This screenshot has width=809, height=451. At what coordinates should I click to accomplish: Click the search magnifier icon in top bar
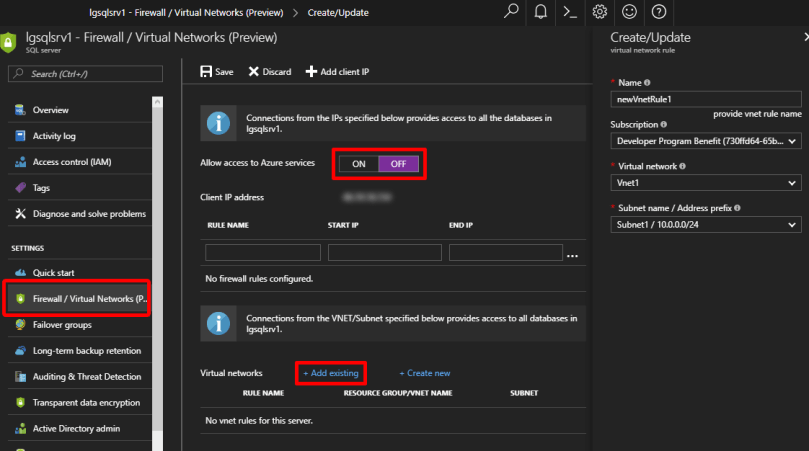(x=511, y=12)
